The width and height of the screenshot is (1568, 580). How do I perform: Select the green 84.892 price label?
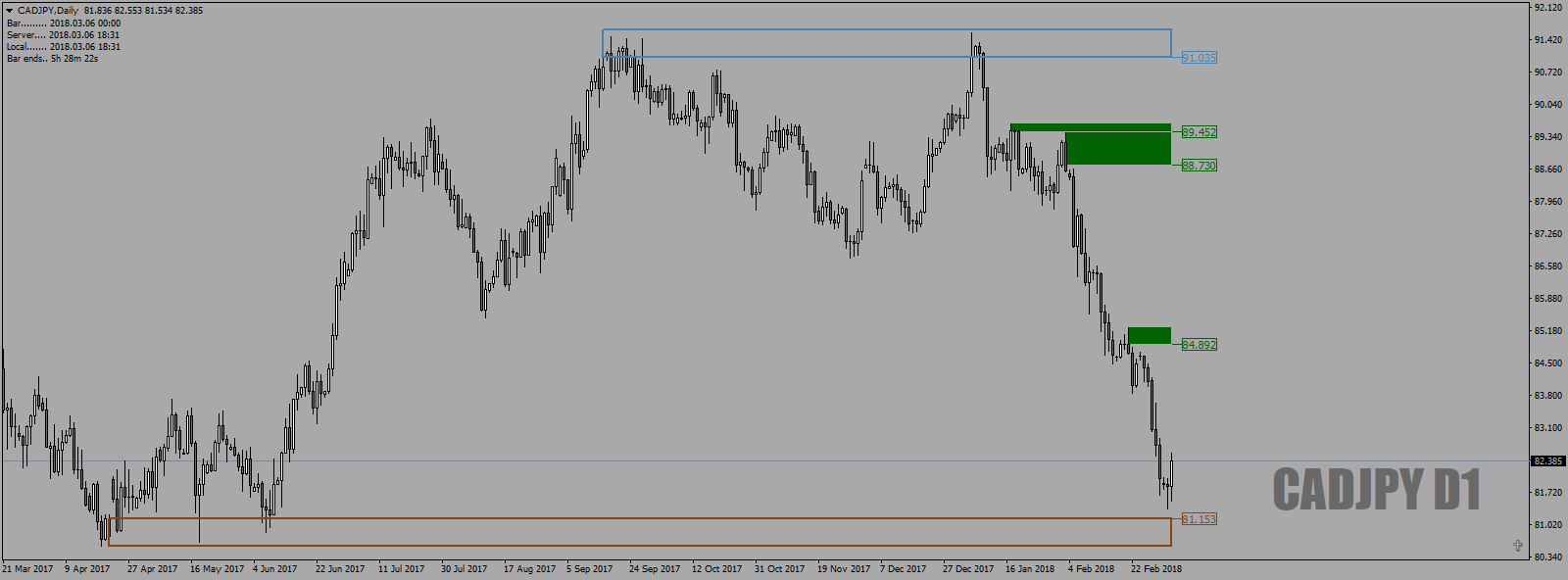[1199, 345]
